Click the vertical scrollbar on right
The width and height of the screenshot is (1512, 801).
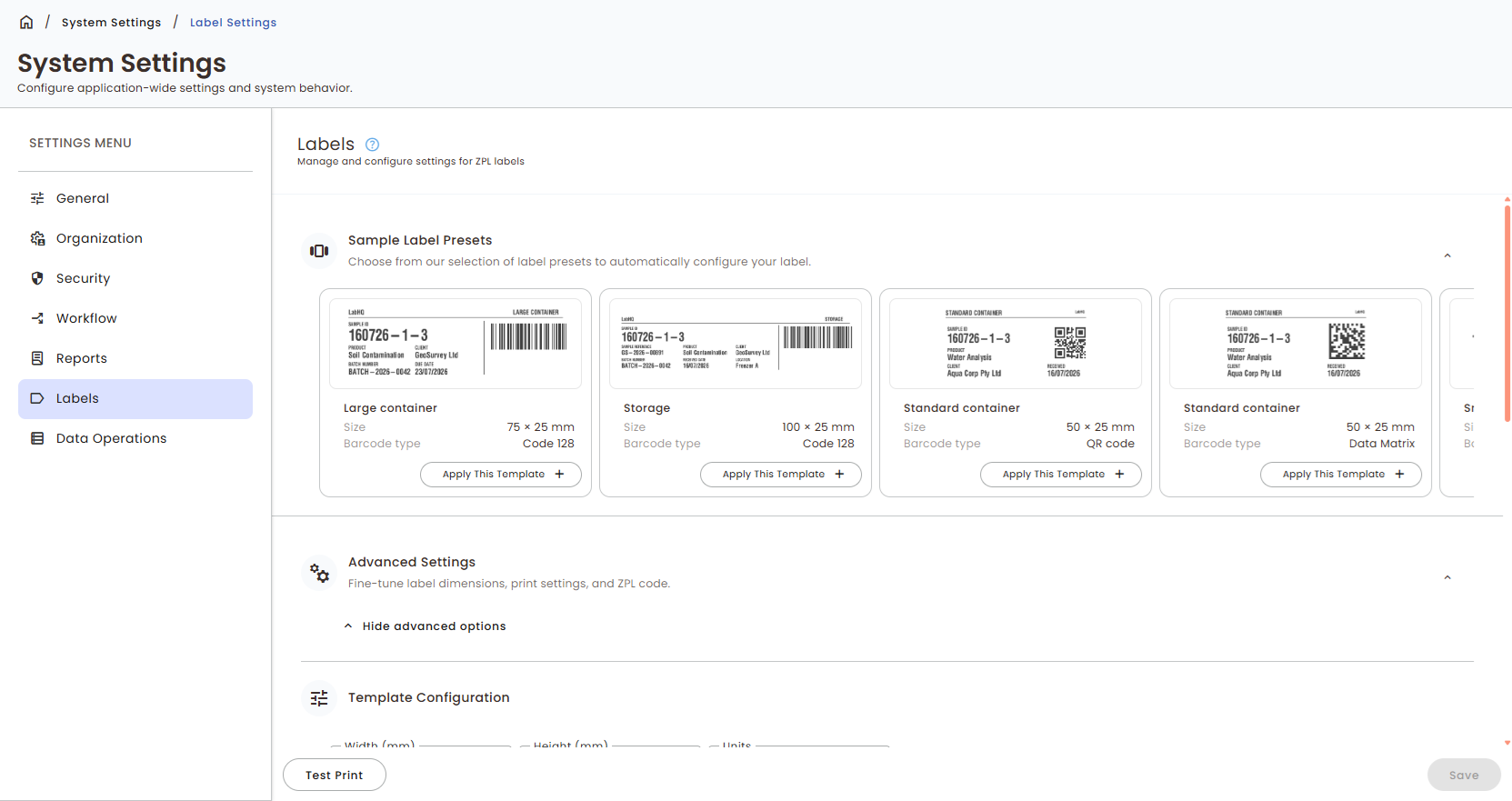coord(1507,314)
